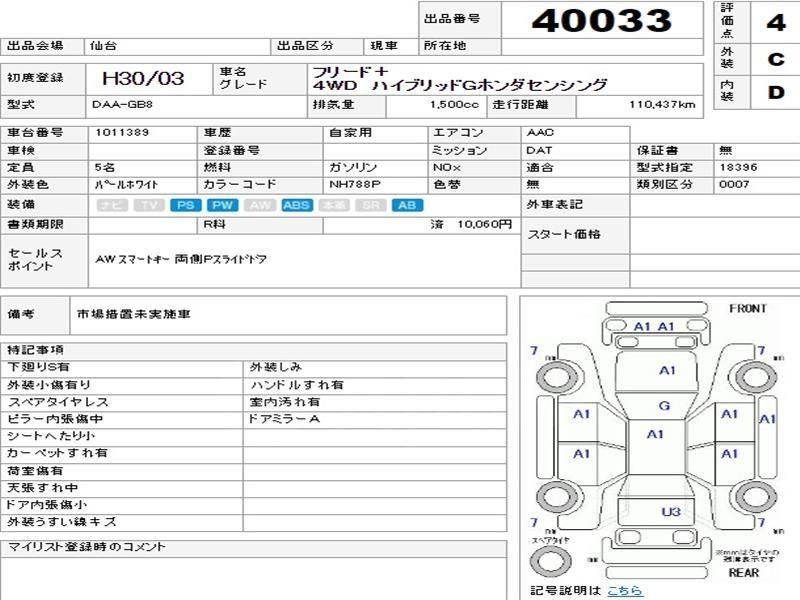The width and height of the screenshot is (800, 600).
Task: Click seating capacity 5名
Action: tap(105, 167)
